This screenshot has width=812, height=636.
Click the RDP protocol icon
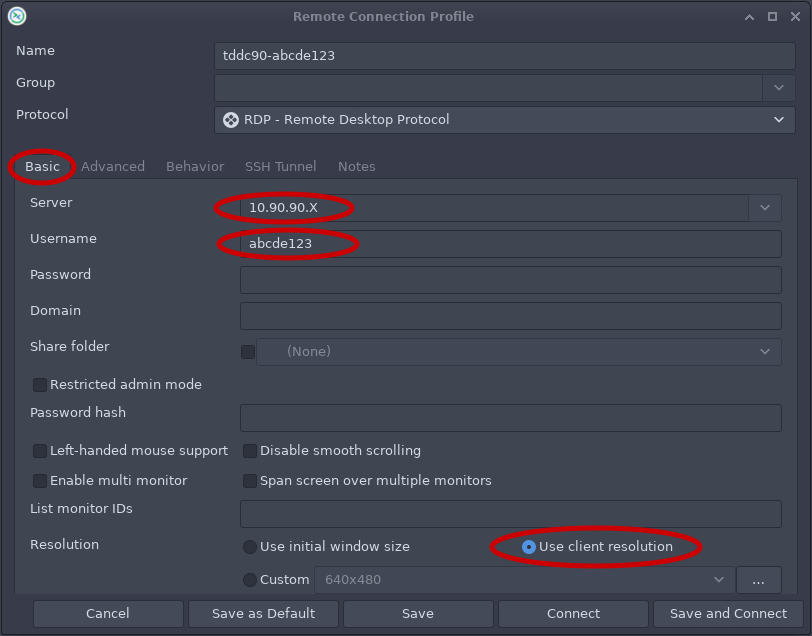[x=231, y=120]
